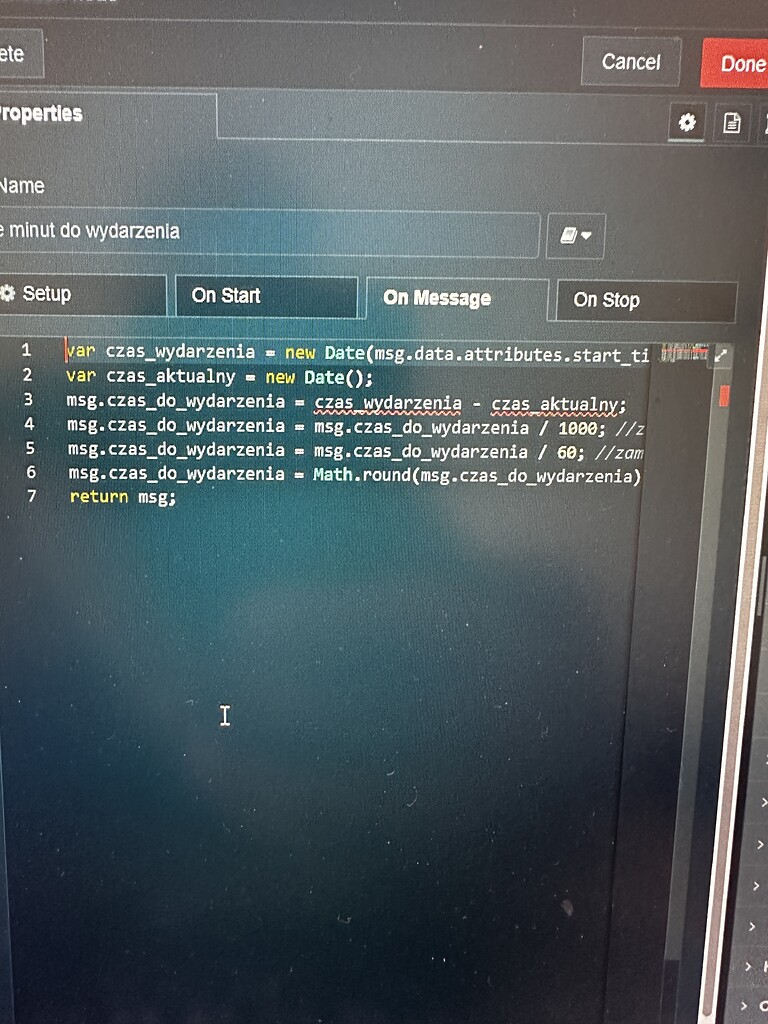
Task: Open the library book dropdown
Action: click(576, 235)
